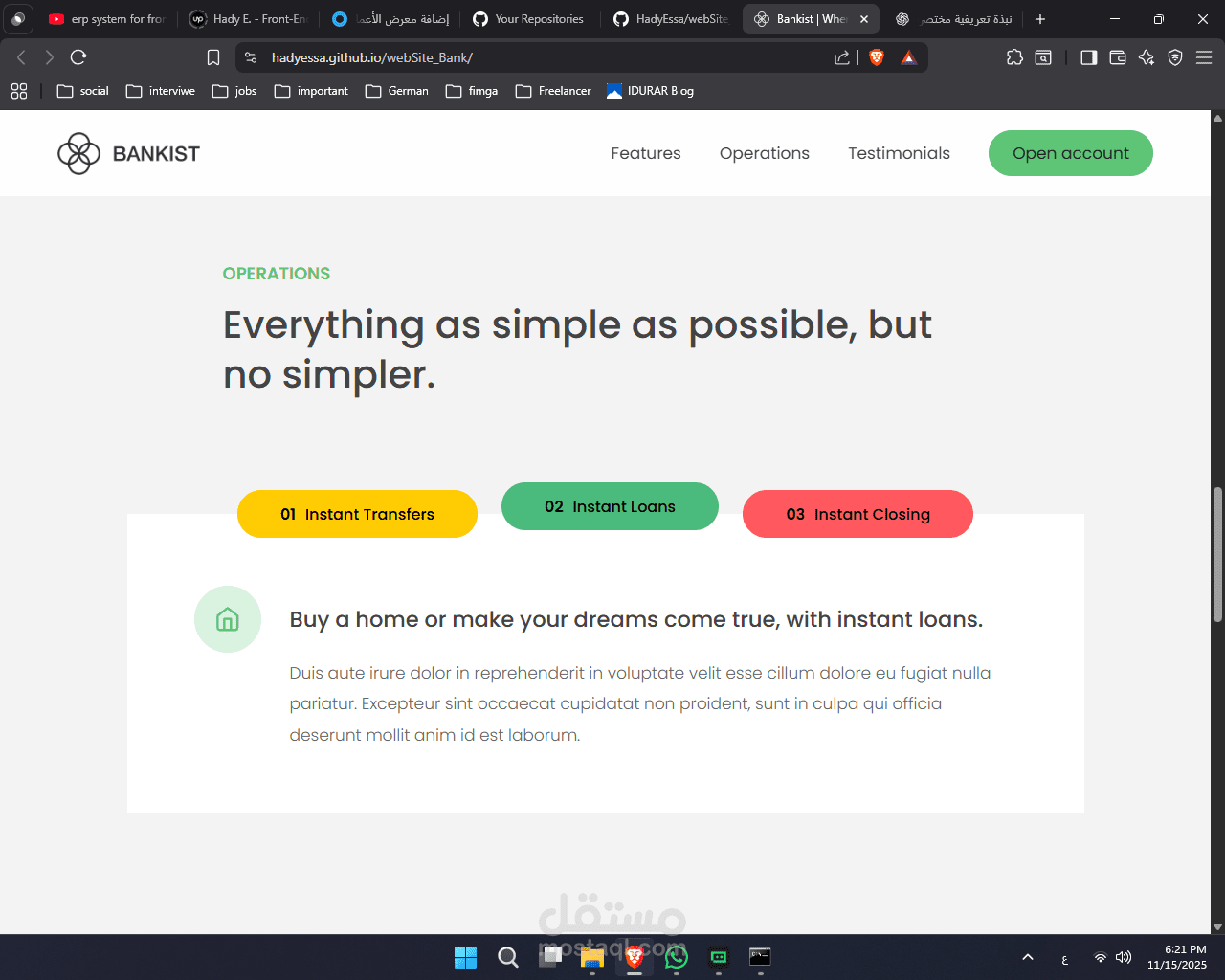Open the Leo AI sparkle icon
The image size is (1225, 980).
[x=1147, y=57]
